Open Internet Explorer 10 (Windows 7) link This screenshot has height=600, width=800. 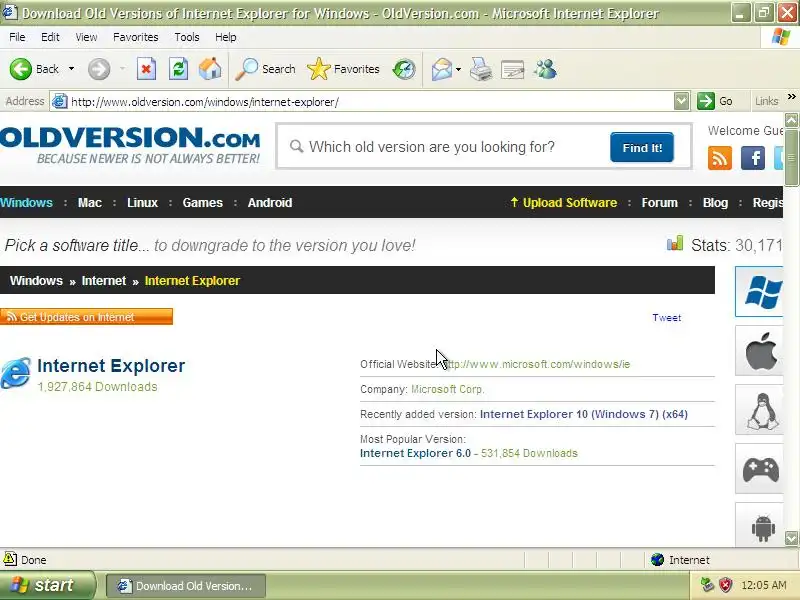click(x=584, y=414)
